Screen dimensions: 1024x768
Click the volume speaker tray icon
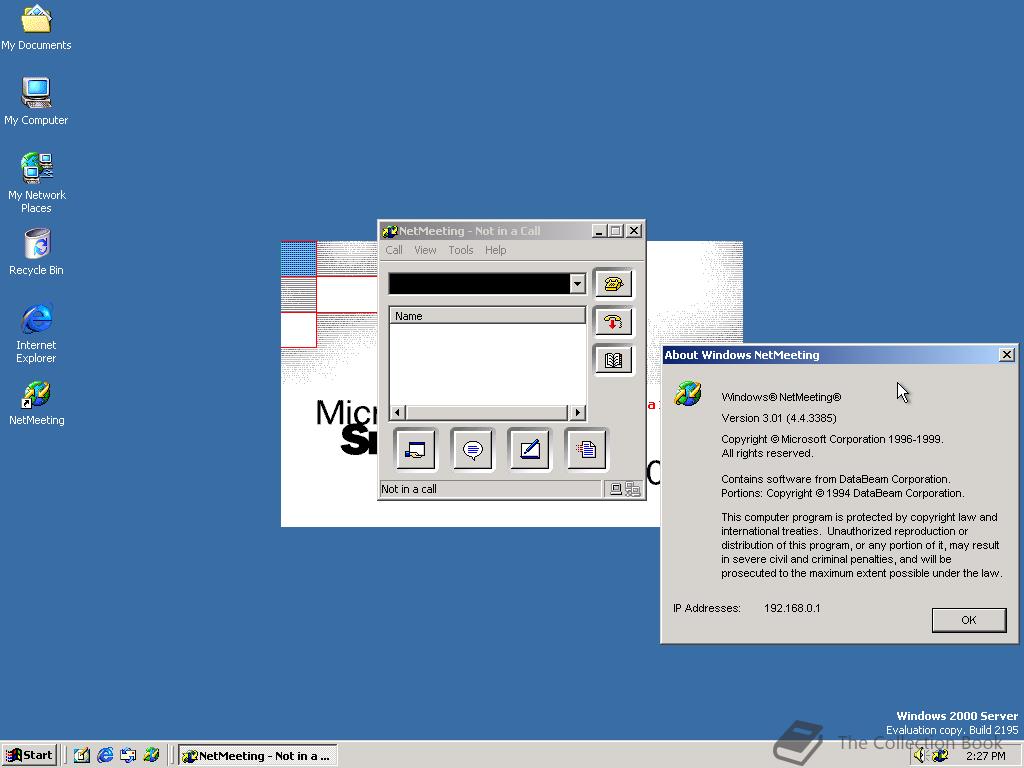(x=920, y=756)
